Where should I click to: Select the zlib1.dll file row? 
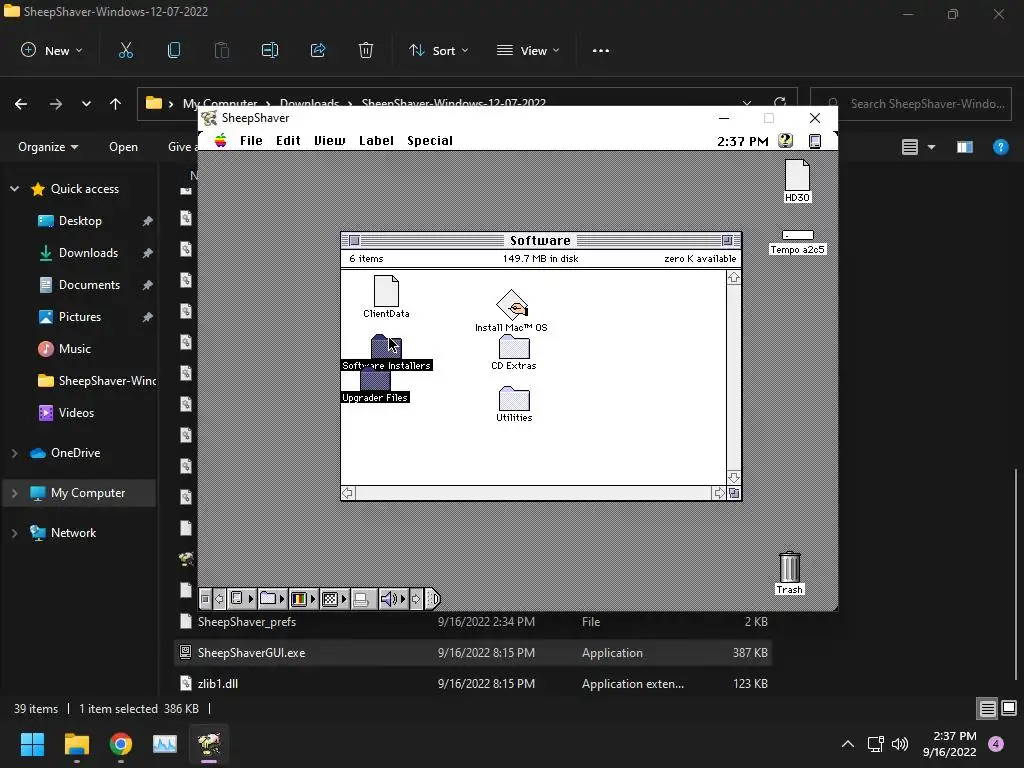[x=473, y=684]
